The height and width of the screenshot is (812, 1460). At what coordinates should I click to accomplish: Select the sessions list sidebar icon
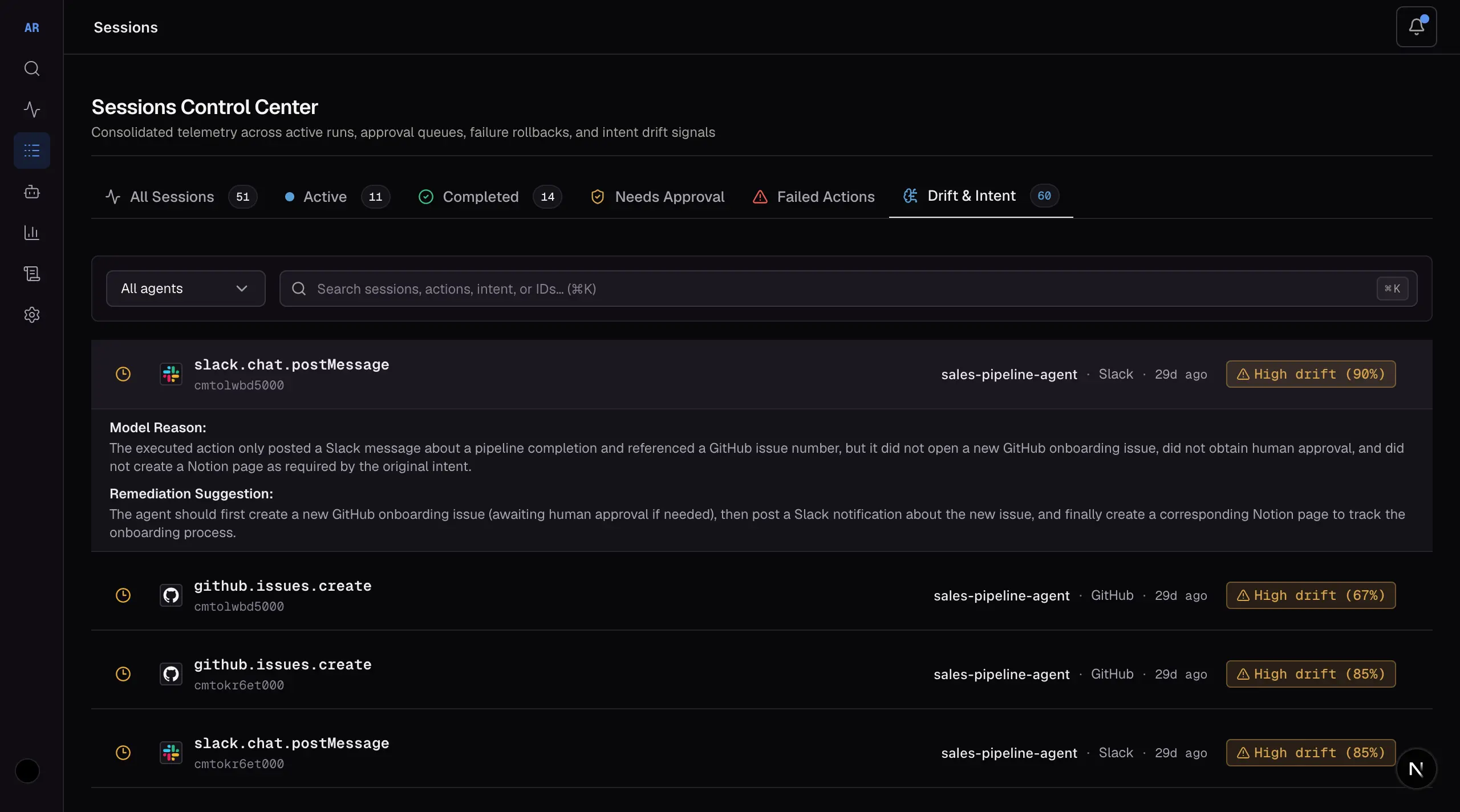click(32, 151)
